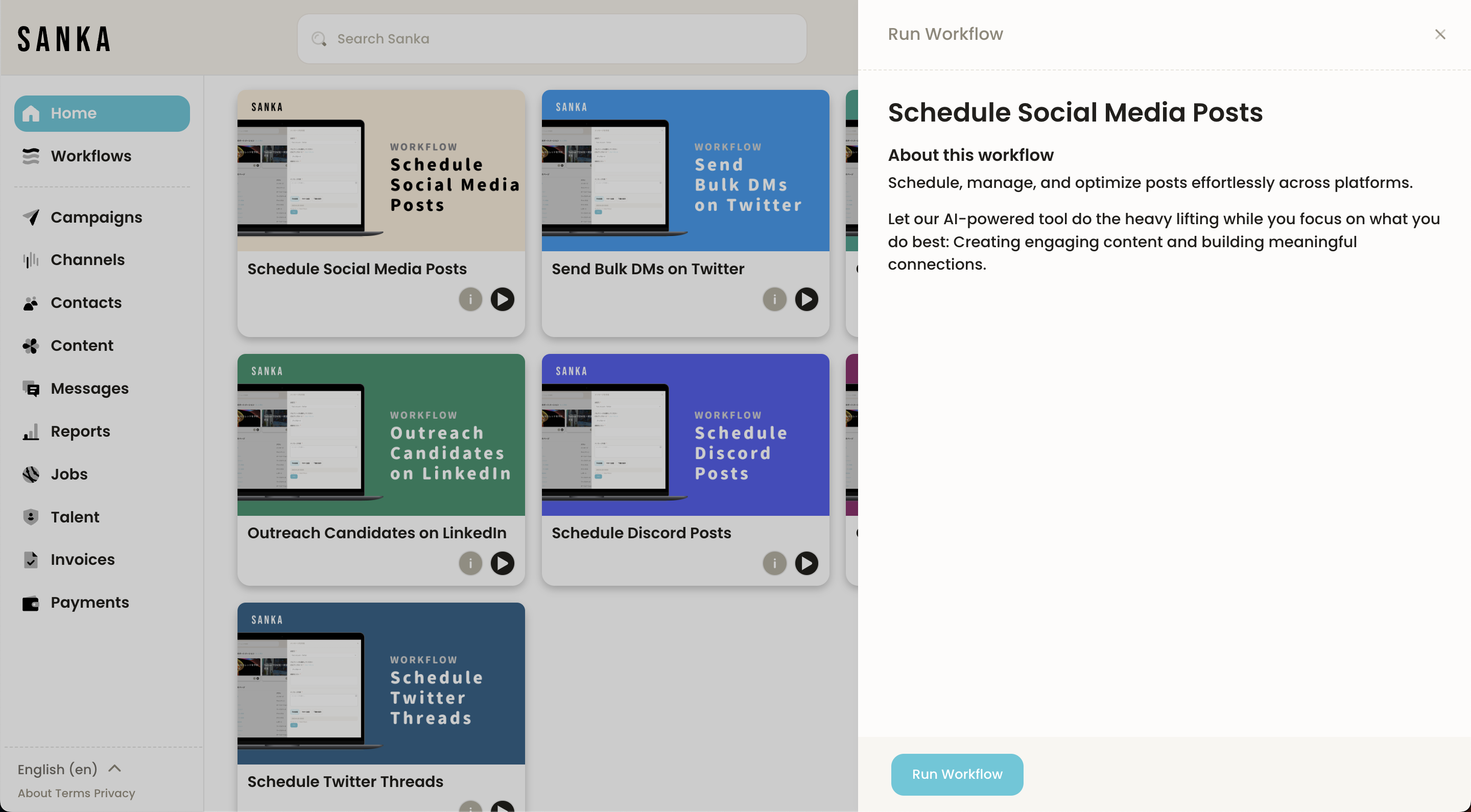Image resolution: width=1471 pixels, height=812 pixels.
Task: Click the Messages chat bubble icon
Action: tap(31, 389)
